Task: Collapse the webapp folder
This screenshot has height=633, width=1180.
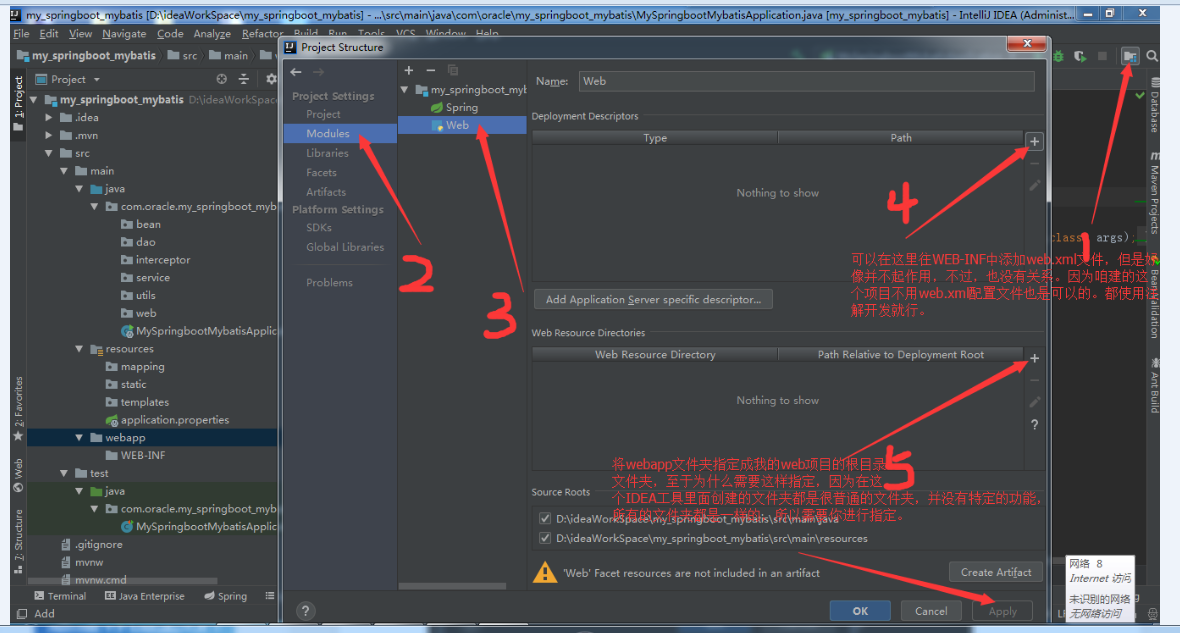Action: [x=78, y=437]
